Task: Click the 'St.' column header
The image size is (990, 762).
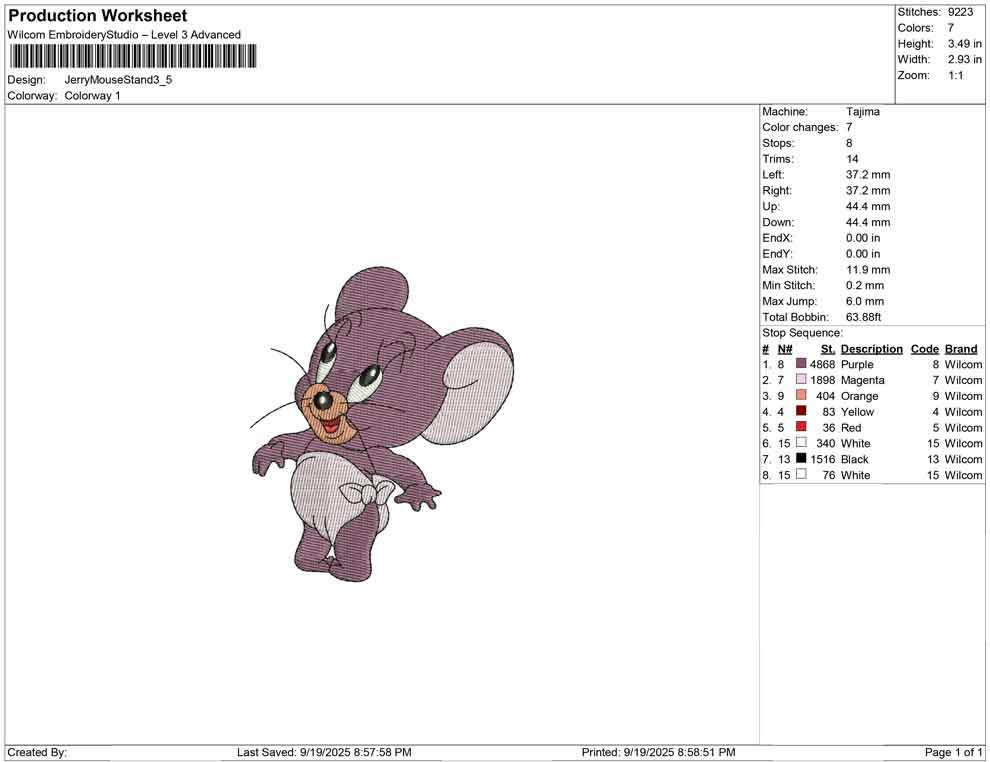Action: pos(828,348)
